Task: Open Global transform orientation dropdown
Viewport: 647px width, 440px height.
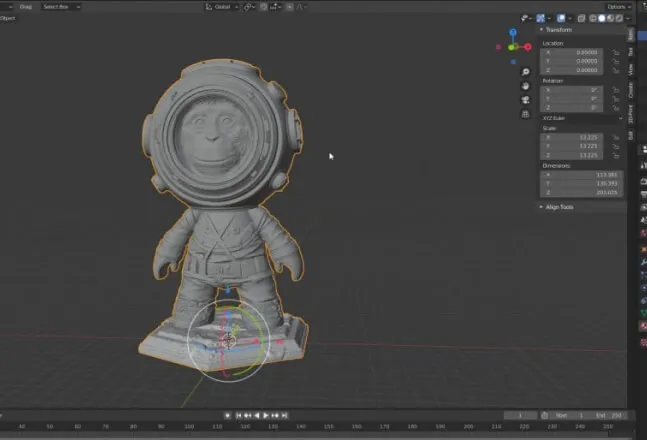Action: [x=222, y=7]
